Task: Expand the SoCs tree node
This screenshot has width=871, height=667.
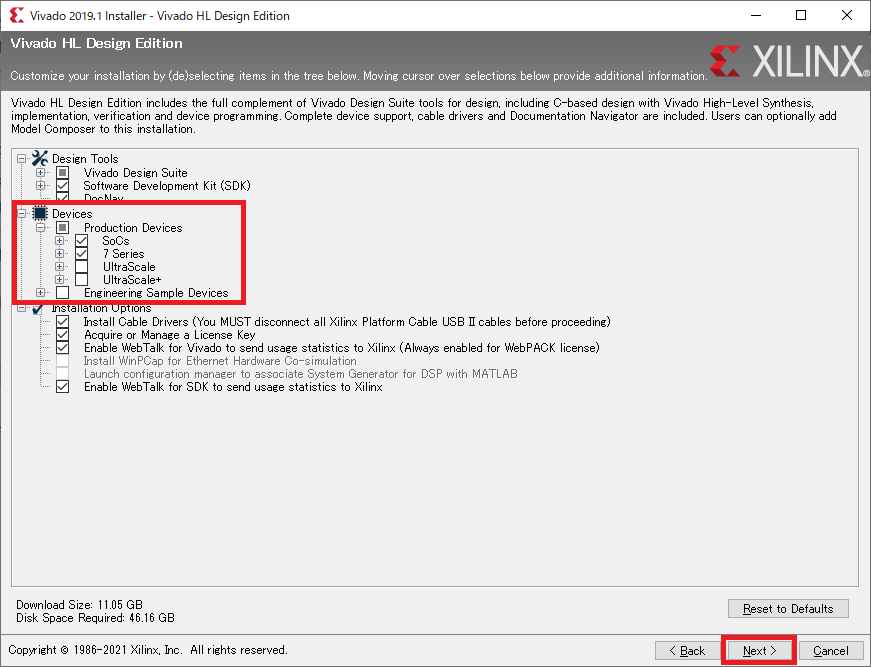Action: point(60,241)
